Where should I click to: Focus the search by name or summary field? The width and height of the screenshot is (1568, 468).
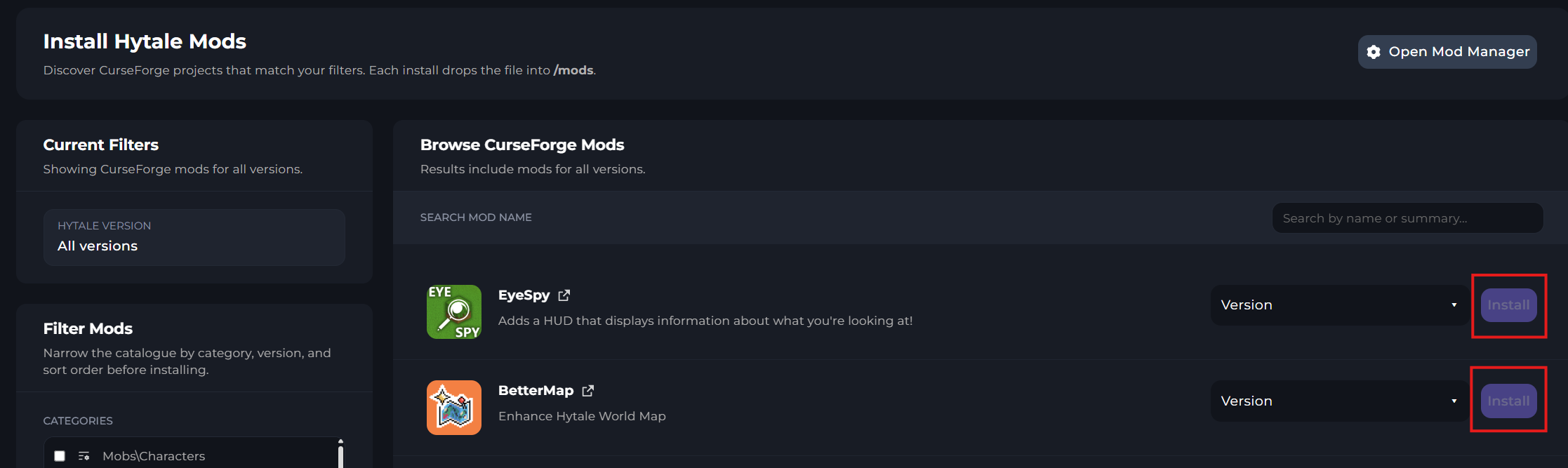pyautogui.click(x=1407, y=218)
